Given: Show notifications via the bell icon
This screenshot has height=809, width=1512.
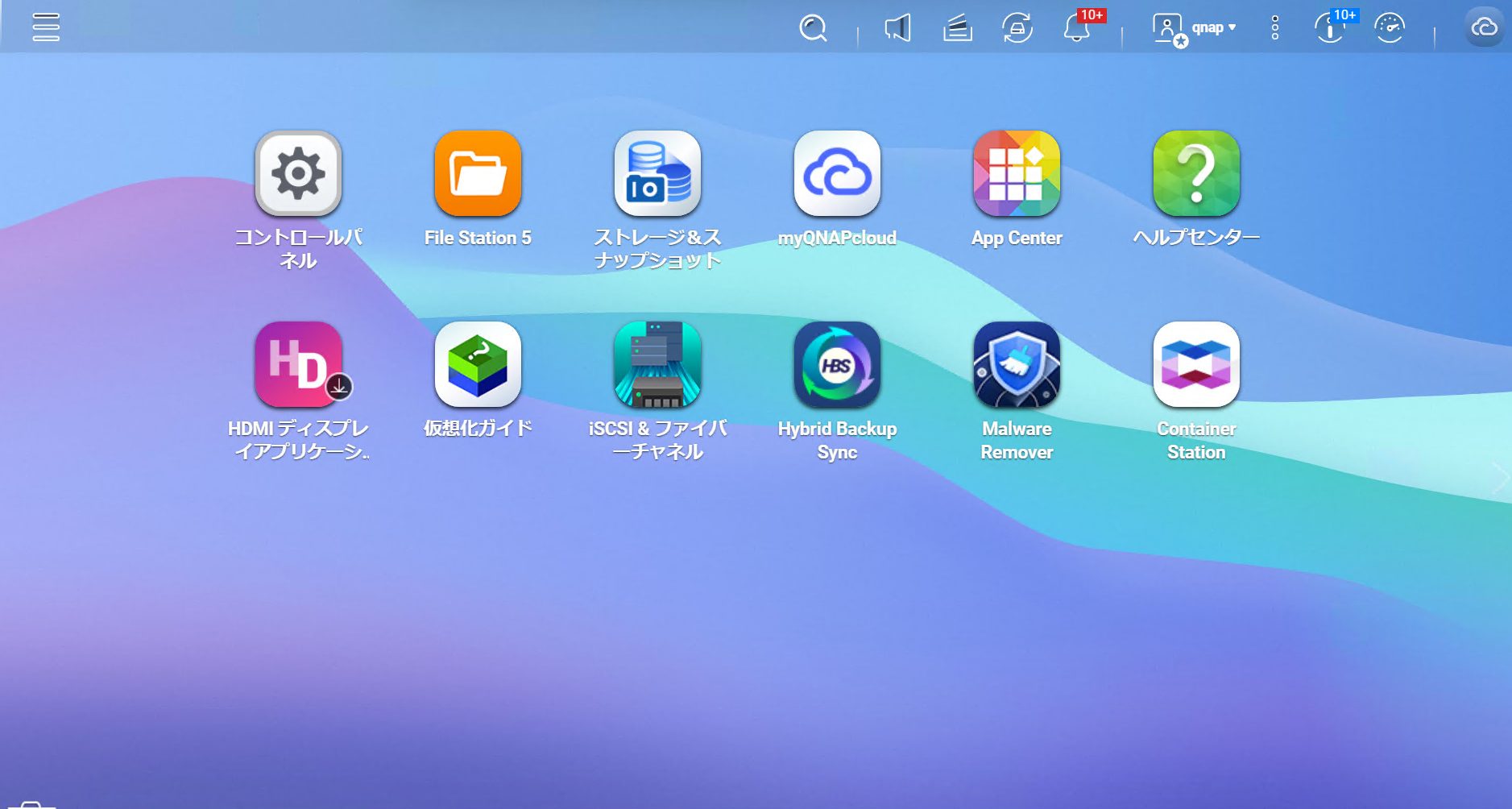Looking at the screenshot, I should coord(1077,28).
